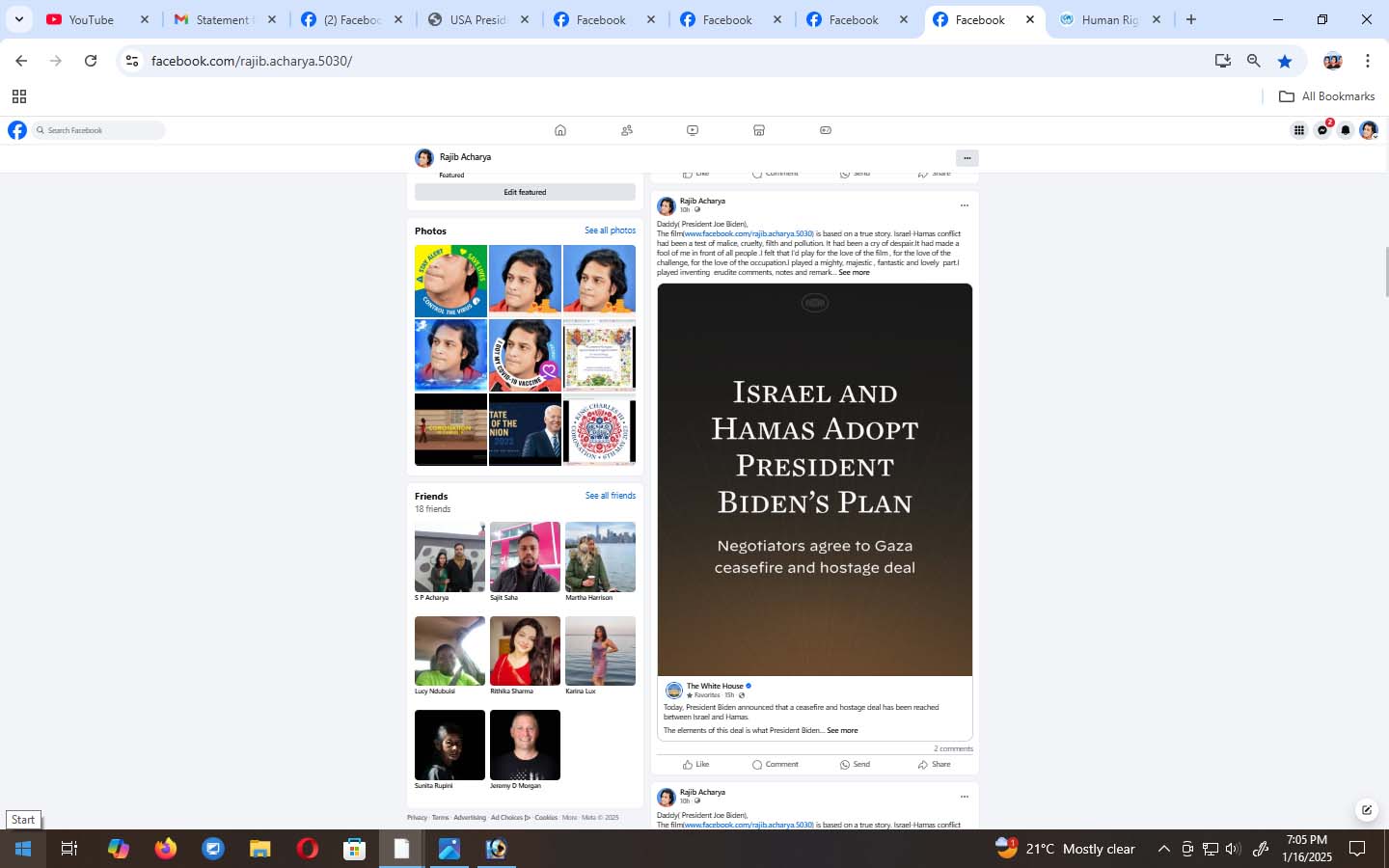Viewport: 1389px width, 868px height.
Task: Open the Video icon in Facebook navigation
Action: pyautogui.click(x=693, y=130)
